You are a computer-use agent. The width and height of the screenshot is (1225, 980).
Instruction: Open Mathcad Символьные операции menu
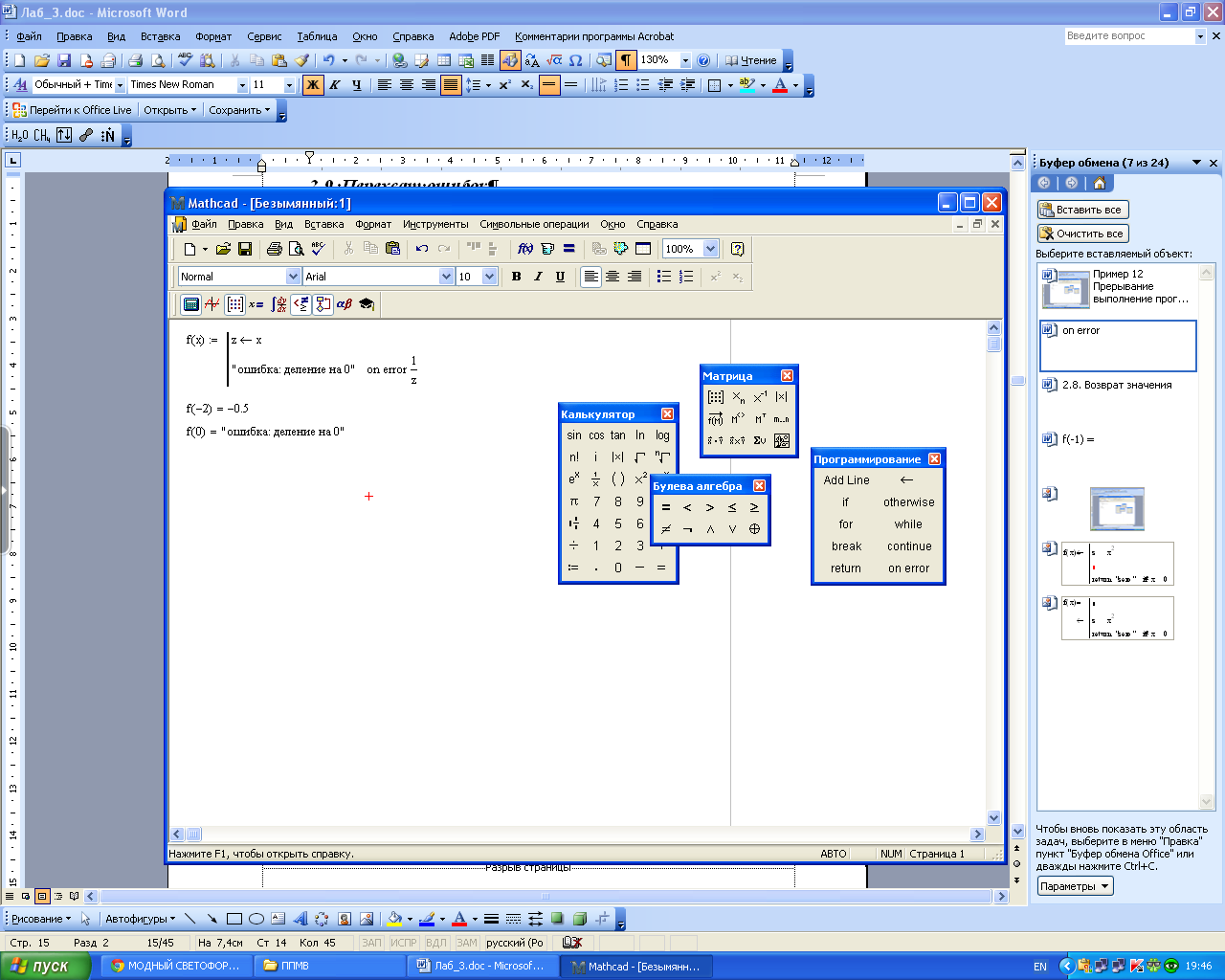(x=534, y=224)
